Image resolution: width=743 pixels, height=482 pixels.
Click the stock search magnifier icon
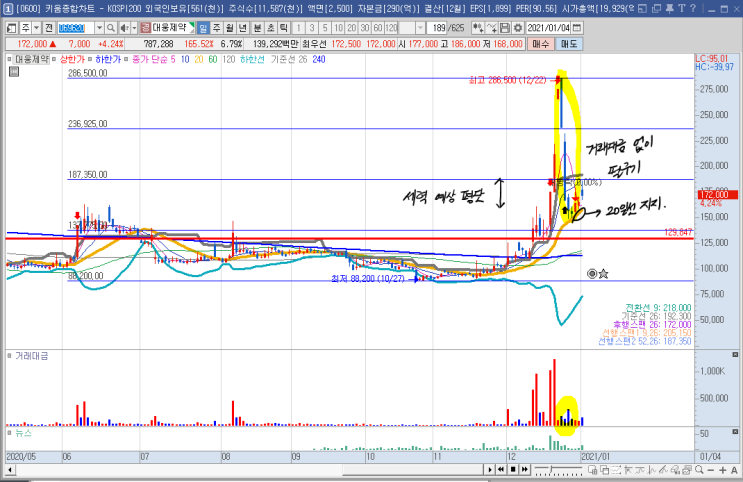point(110,28)
